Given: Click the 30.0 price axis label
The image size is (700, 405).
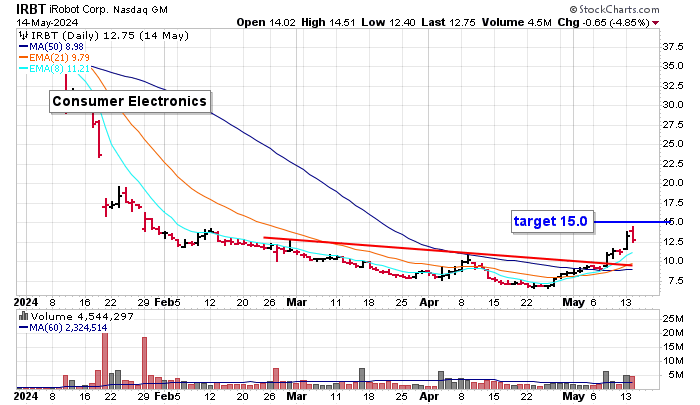Looking at the screenshot, I should 673,105.
